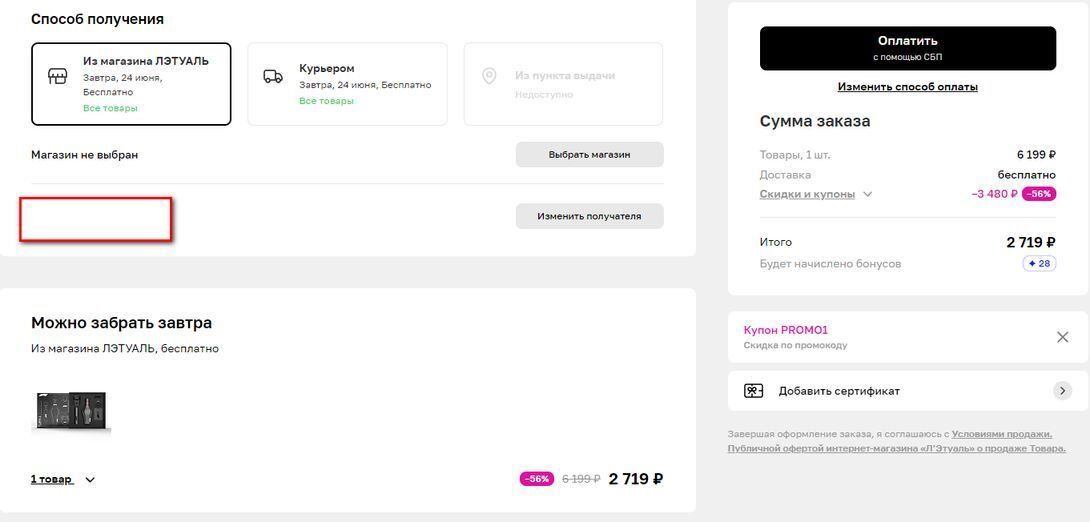Click the bonus points badge showing 28
Viewport: 1090px width, 522px height.
point(1039,264)
